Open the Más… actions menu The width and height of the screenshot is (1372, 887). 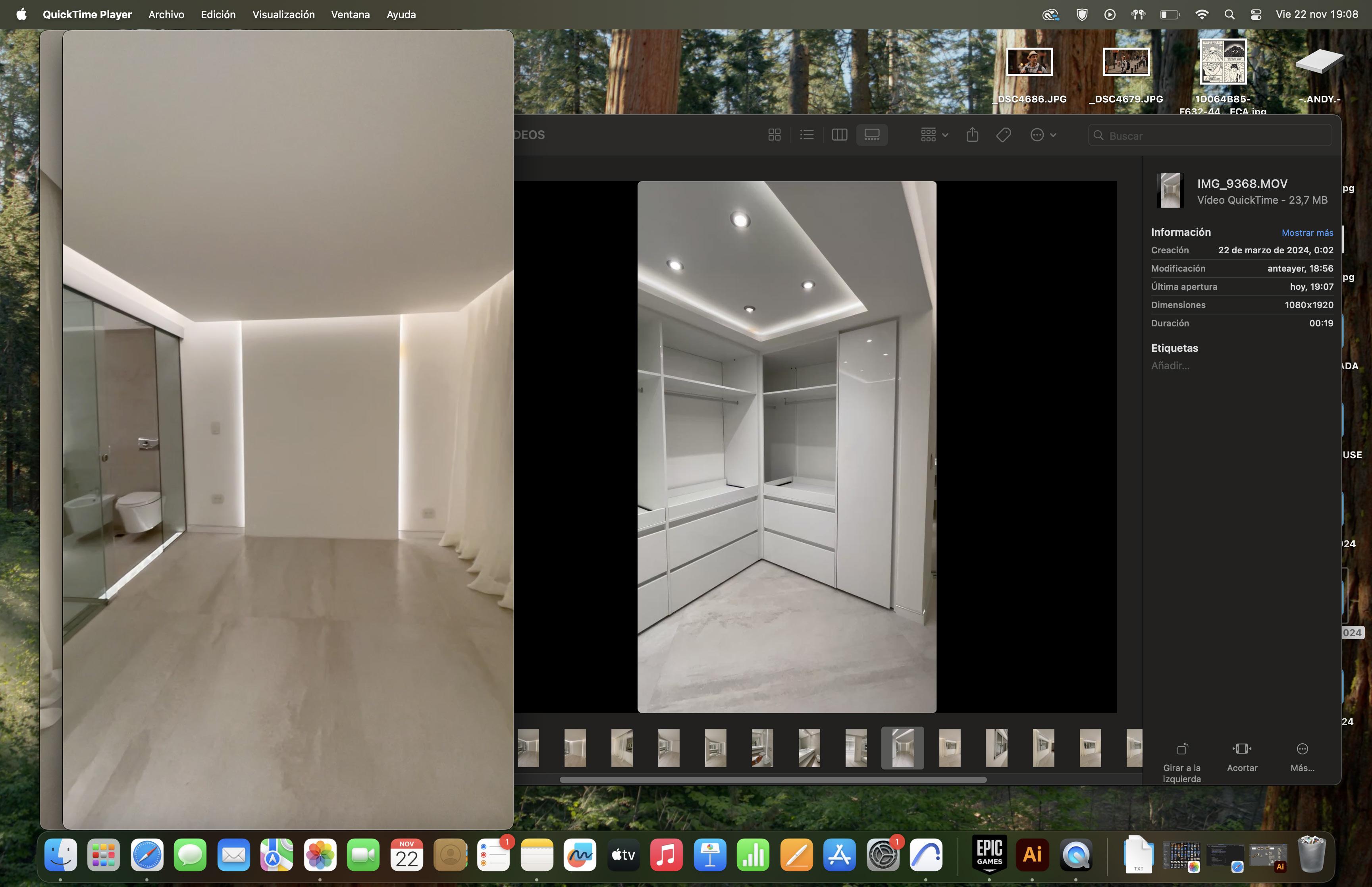[1303, 749]
